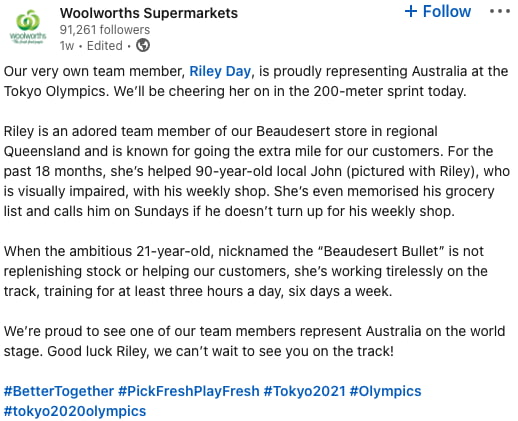Click the 1w Edited timestamp

click(x=91, y=46)
